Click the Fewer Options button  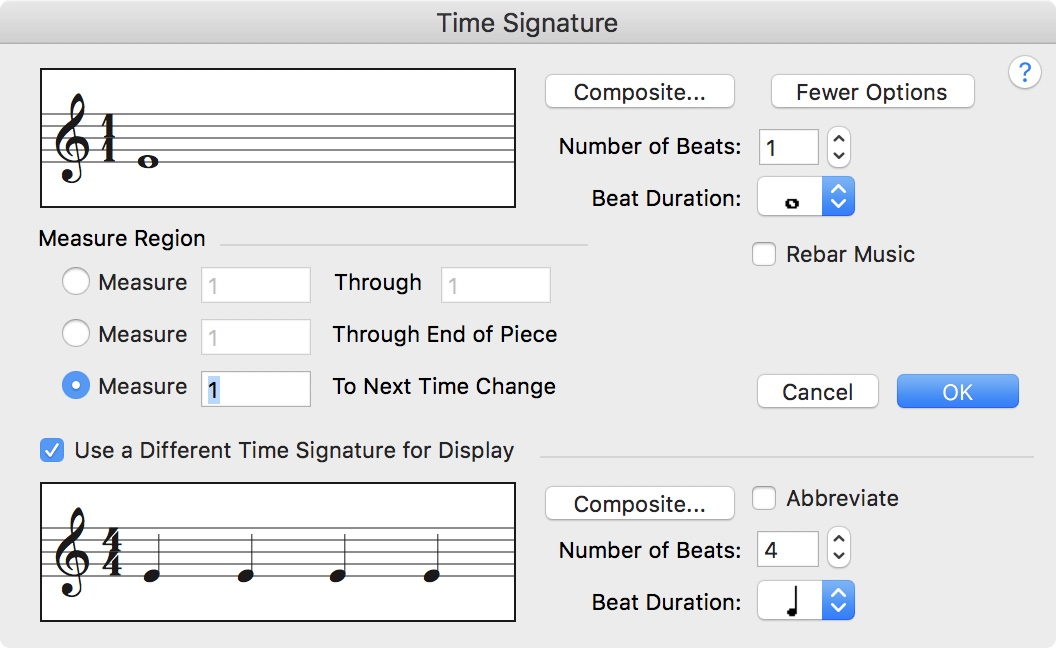click(872, 92)
